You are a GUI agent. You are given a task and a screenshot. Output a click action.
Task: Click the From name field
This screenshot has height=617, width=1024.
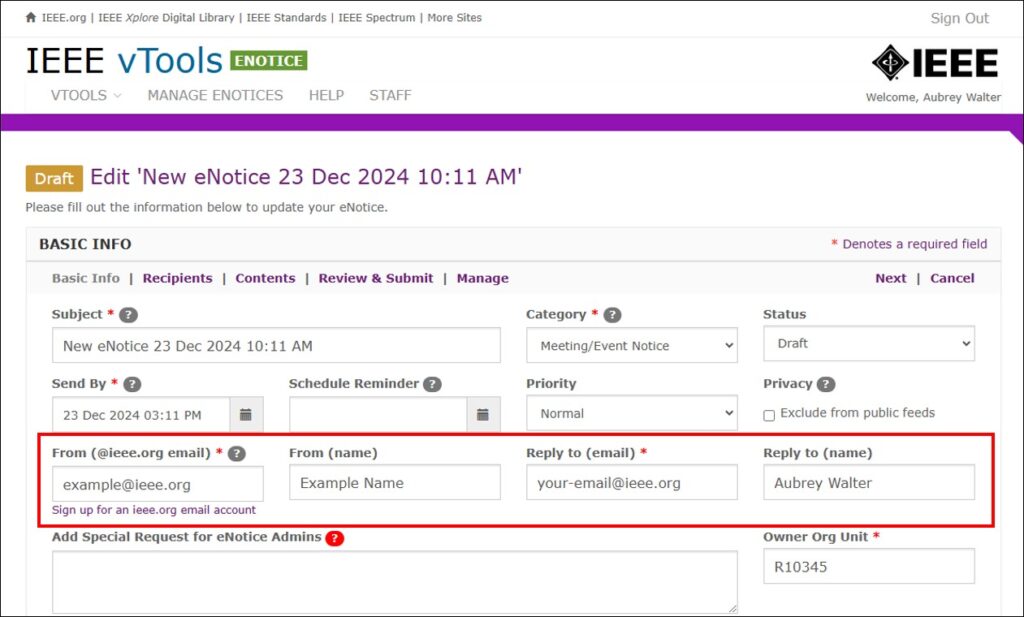click(x=395, y=483)
